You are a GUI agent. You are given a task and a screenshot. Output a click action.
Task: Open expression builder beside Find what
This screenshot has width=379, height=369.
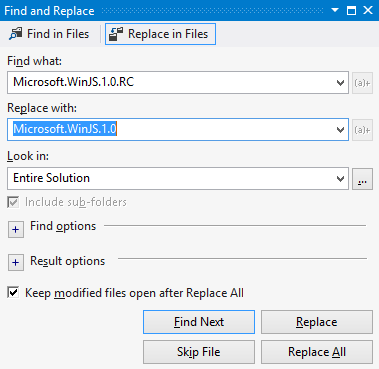(362, 82)
